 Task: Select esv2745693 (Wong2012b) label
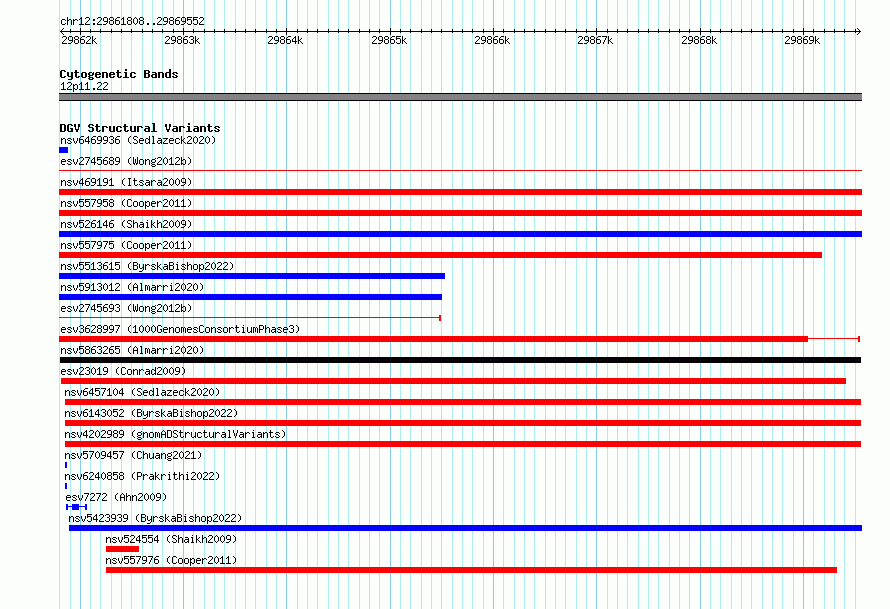126,308
